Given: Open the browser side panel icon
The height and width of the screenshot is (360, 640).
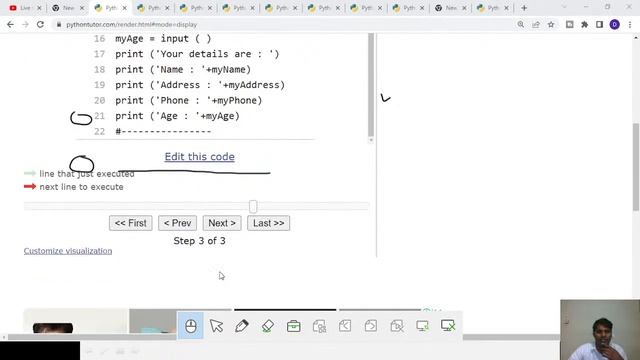Looking at the screenshot, I should coord(599,24).
